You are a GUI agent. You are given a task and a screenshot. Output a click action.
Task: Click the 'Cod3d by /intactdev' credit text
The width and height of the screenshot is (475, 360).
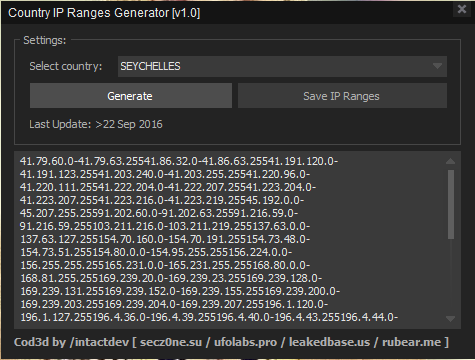tap(71, 342)
